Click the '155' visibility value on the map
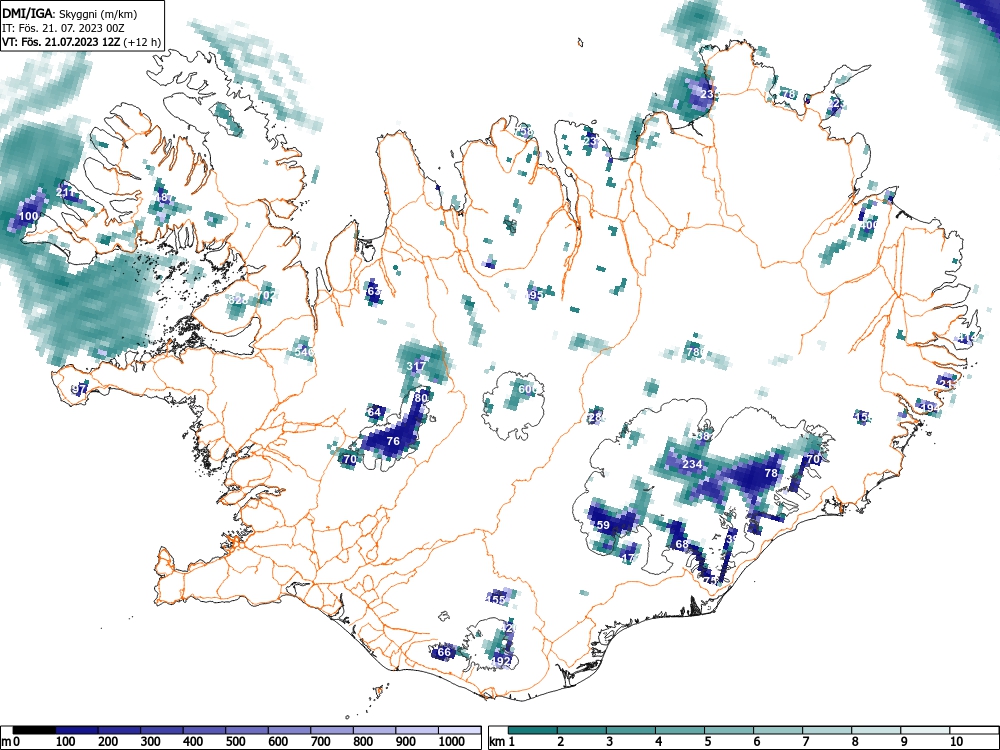Image resolution: width=1000 pixels, height=750 pixels. (496, 599)
